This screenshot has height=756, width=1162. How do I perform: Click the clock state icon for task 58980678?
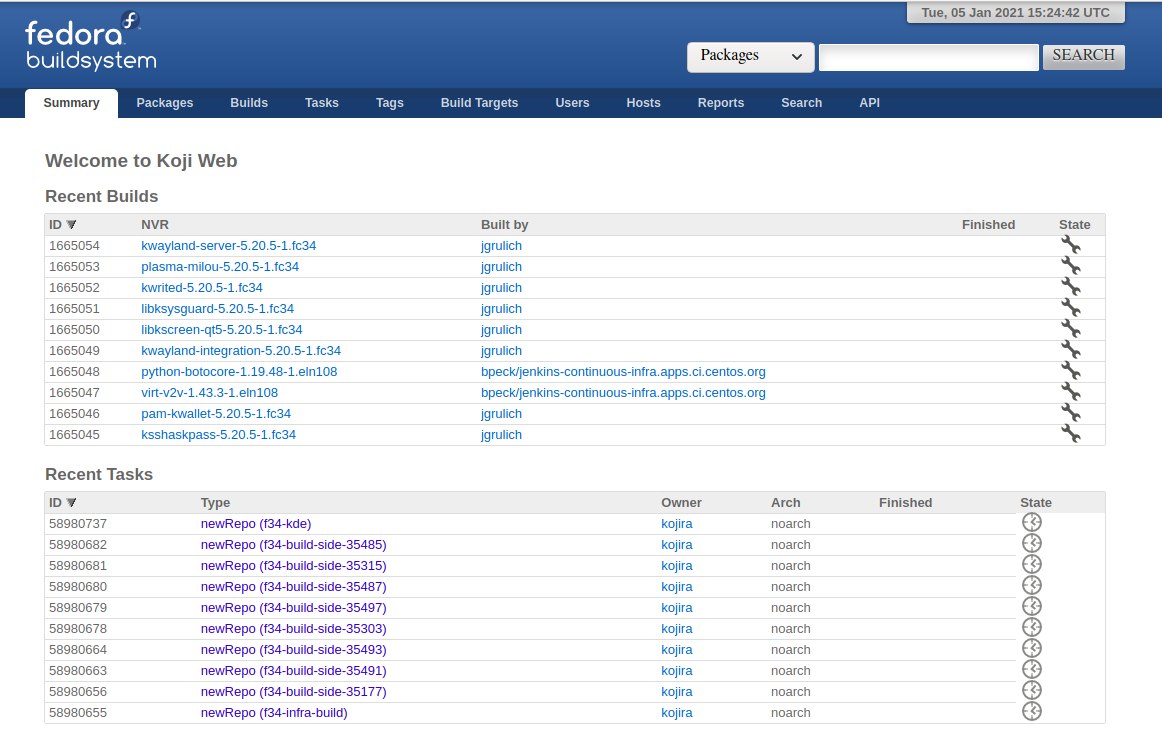click(x=1032, y=627)
